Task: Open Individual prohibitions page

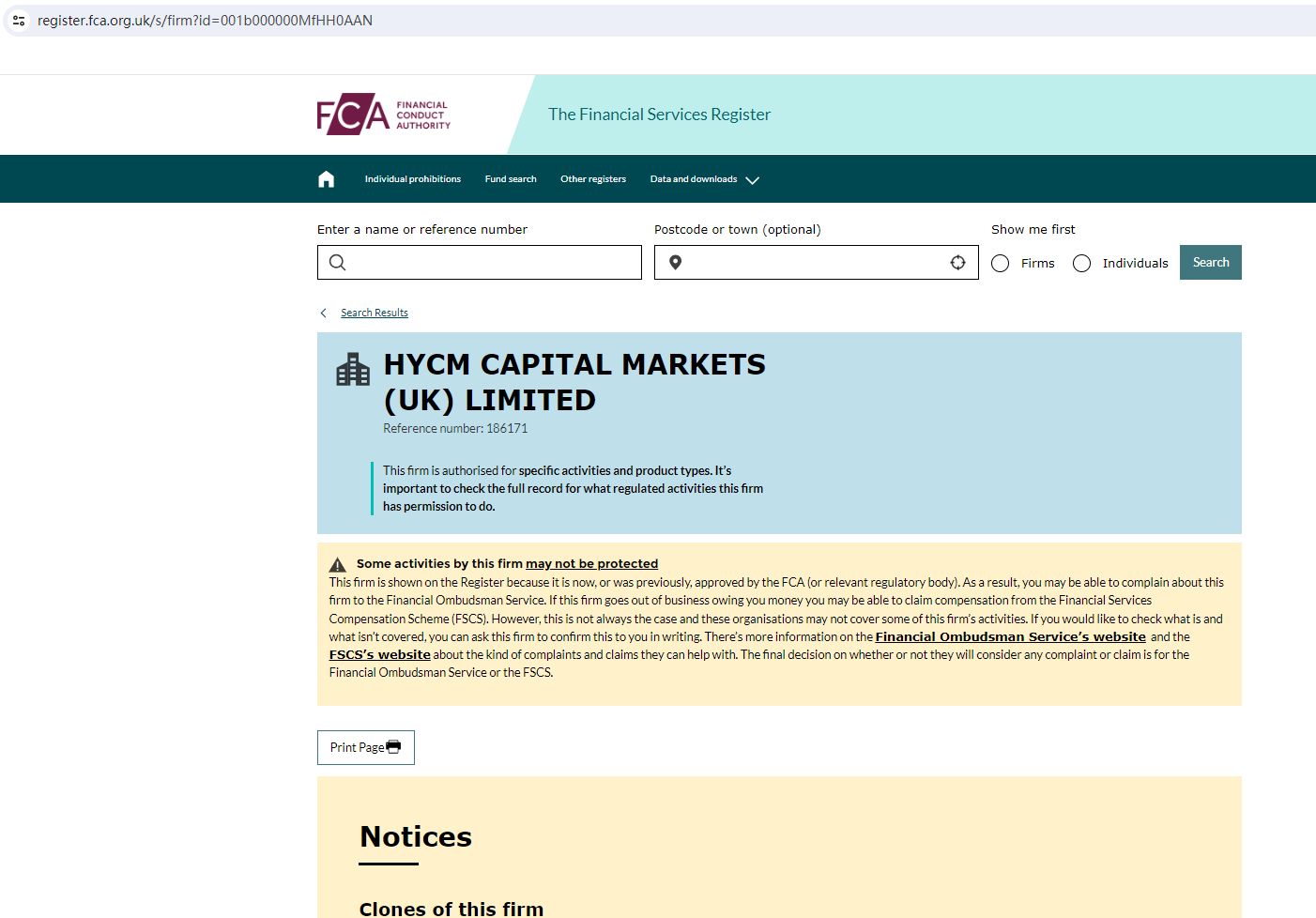Action: pyautogui.click(x=412, y=179)
